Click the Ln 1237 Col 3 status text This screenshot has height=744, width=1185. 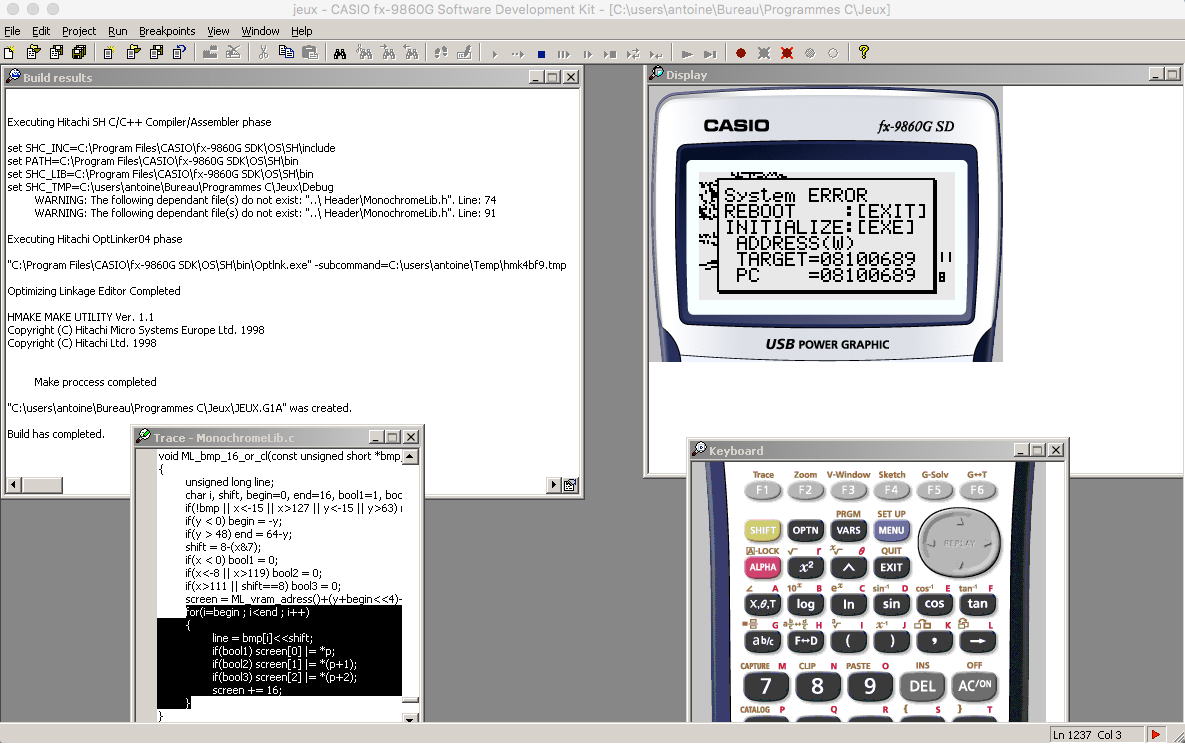pyautogui.click(x=1087, y=735)
